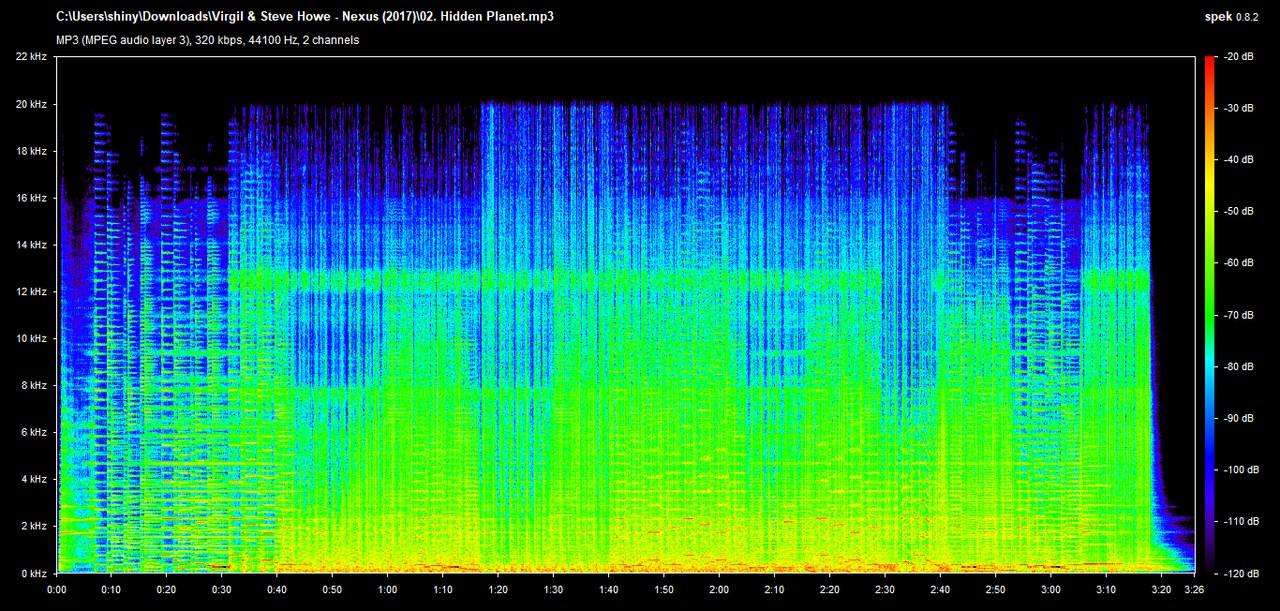
Task: Click the 3:26 end time label
Action: (x=1194, y=590)
